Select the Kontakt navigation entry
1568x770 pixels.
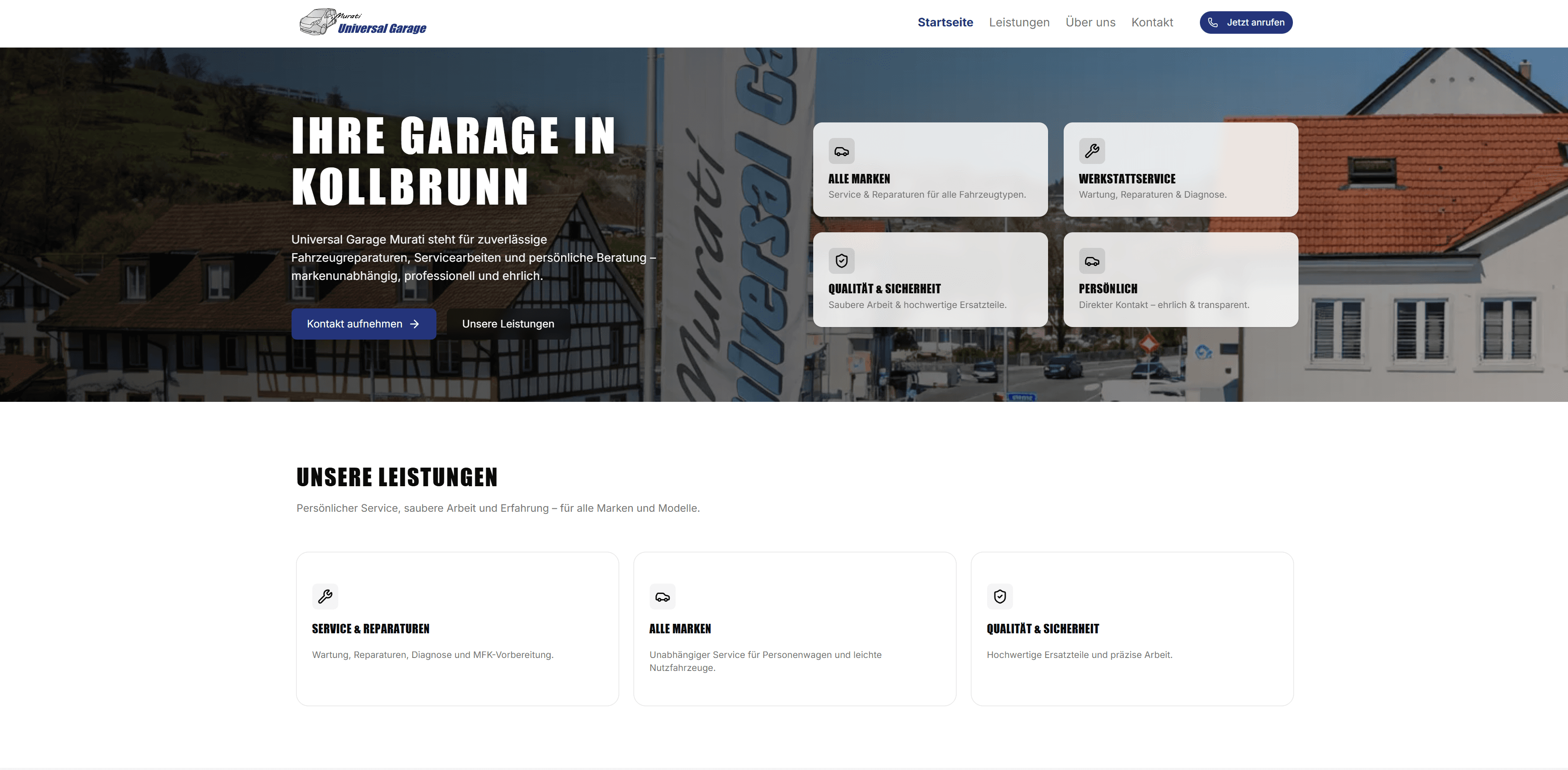1151,22
